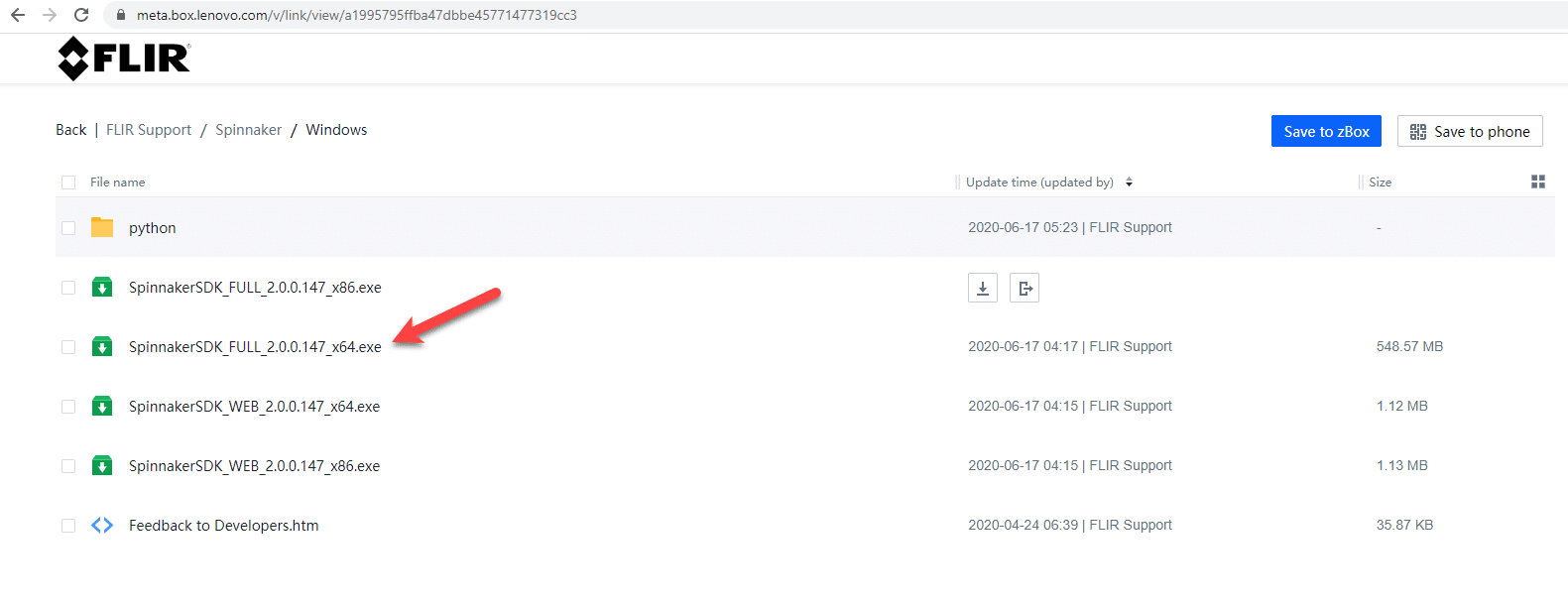This screenshot has height=609, width=1568.
Task: Toggle the select-all checkbox in header
Action: 68,183
